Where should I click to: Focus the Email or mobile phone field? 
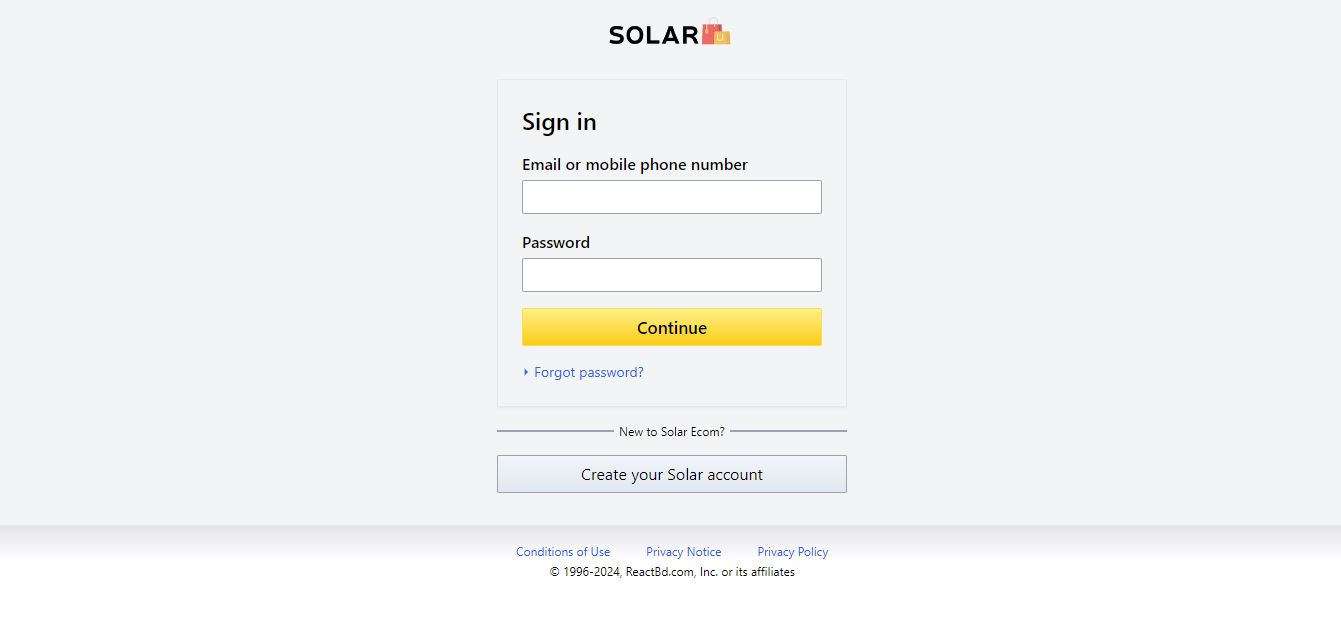click(x=672, y=197)
